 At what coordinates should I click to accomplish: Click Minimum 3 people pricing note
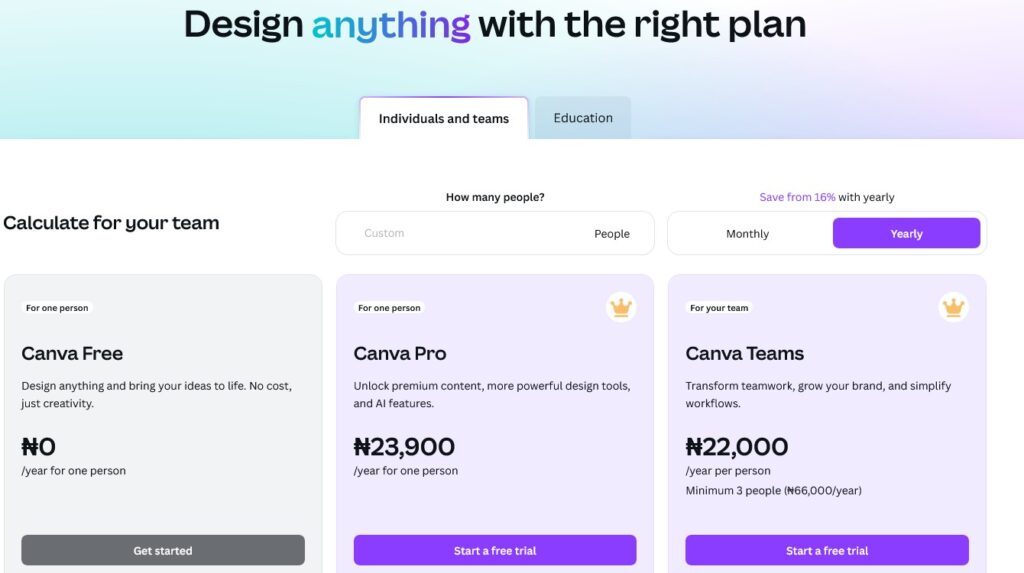point(773,491)
